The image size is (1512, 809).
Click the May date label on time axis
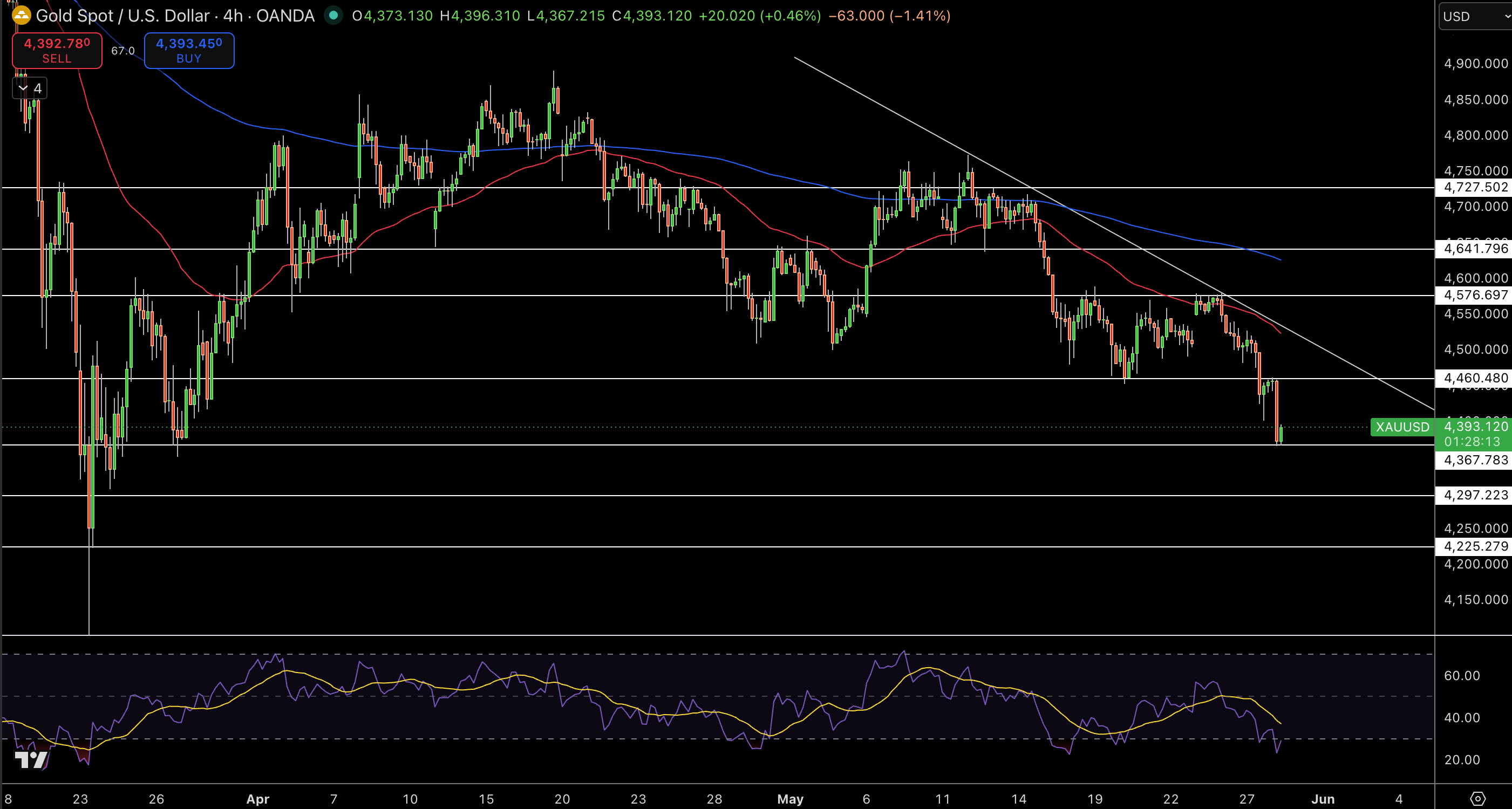pyautogui.click(x=790, y=799)
